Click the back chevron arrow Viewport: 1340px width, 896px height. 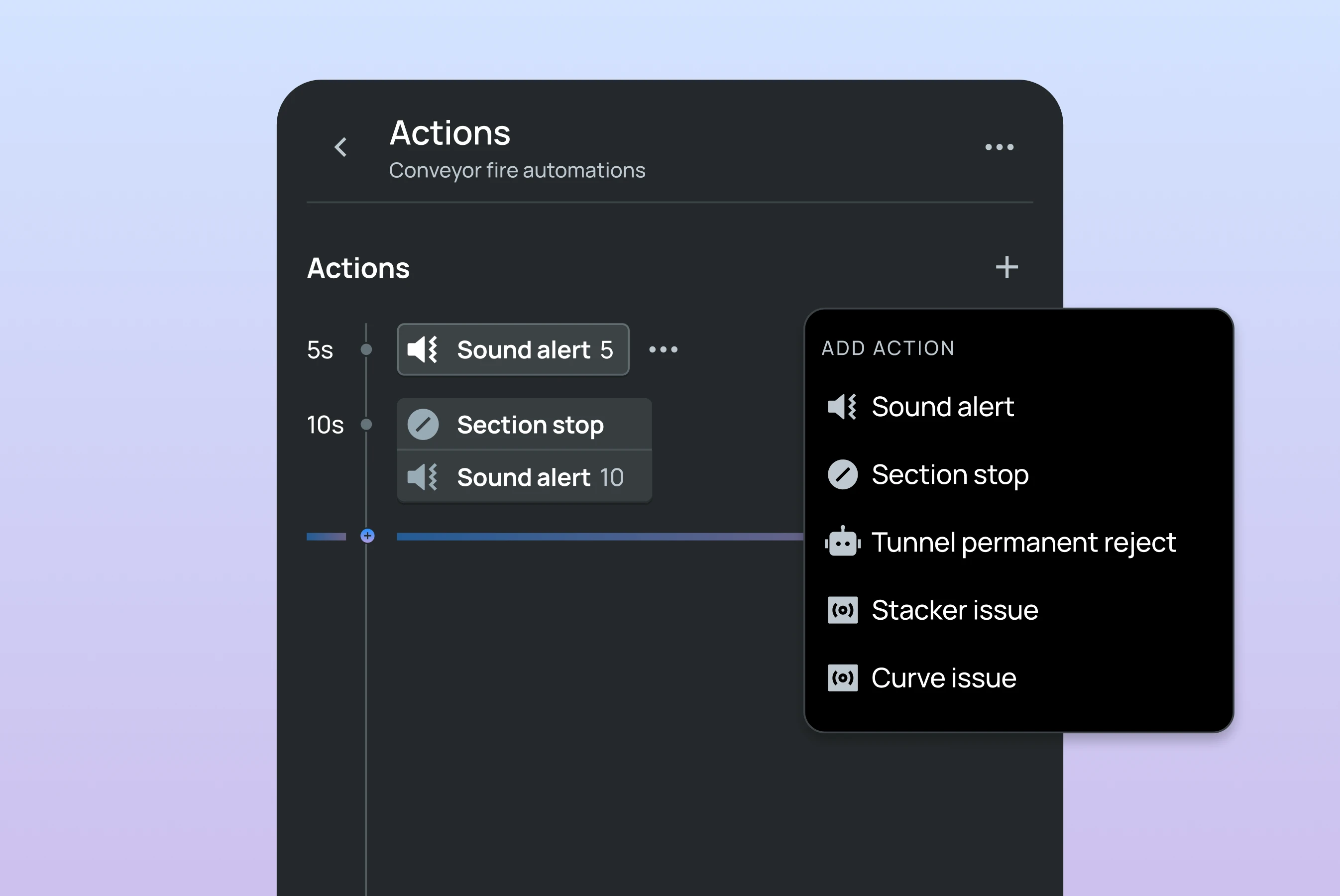[x=340, y=147]
